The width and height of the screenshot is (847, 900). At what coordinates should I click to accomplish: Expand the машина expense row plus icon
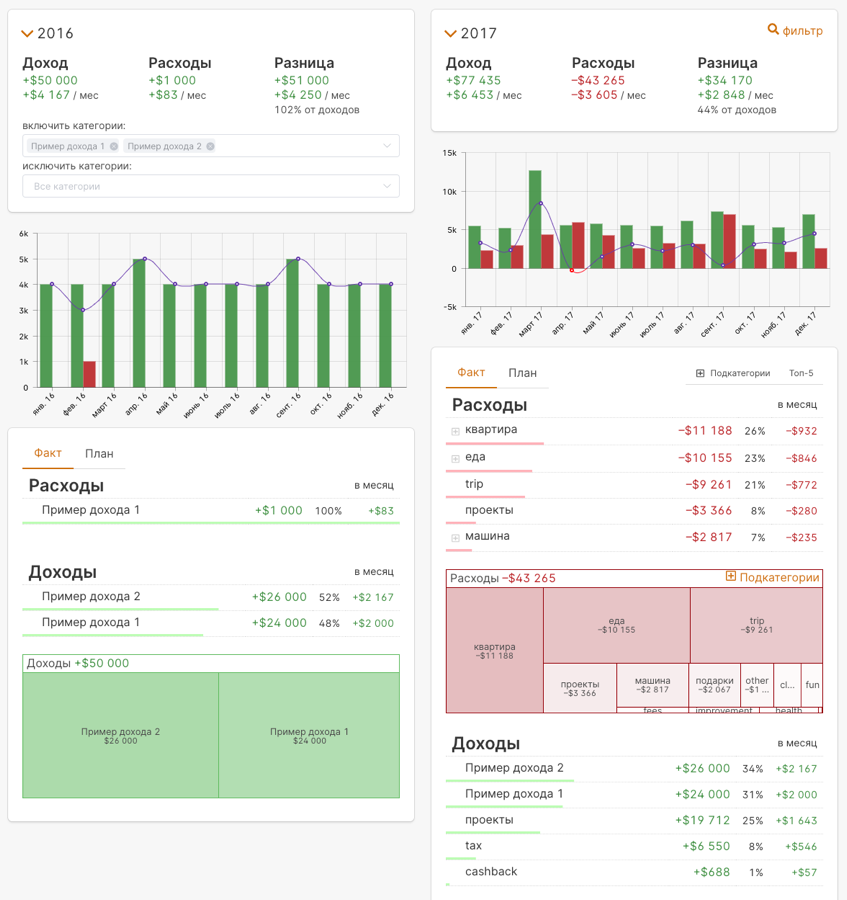pos(455,538)
